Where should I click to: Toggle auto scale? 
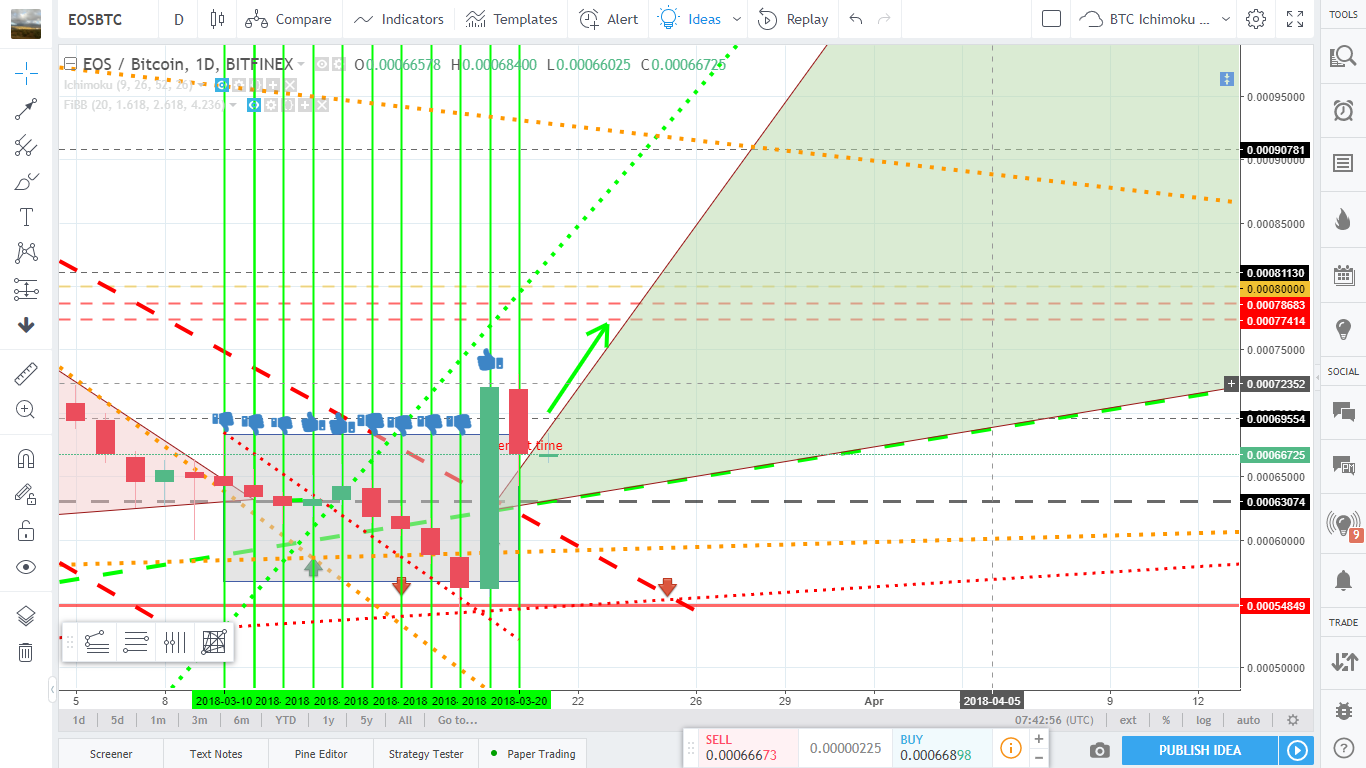coord(1248,720)
